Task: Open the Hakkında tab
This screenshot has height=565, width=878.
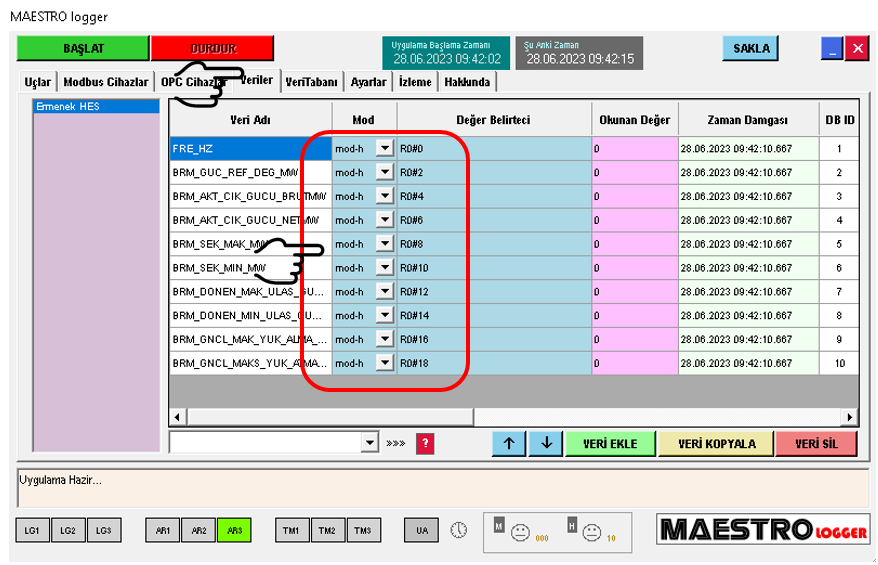Action: tap(467, 82)
